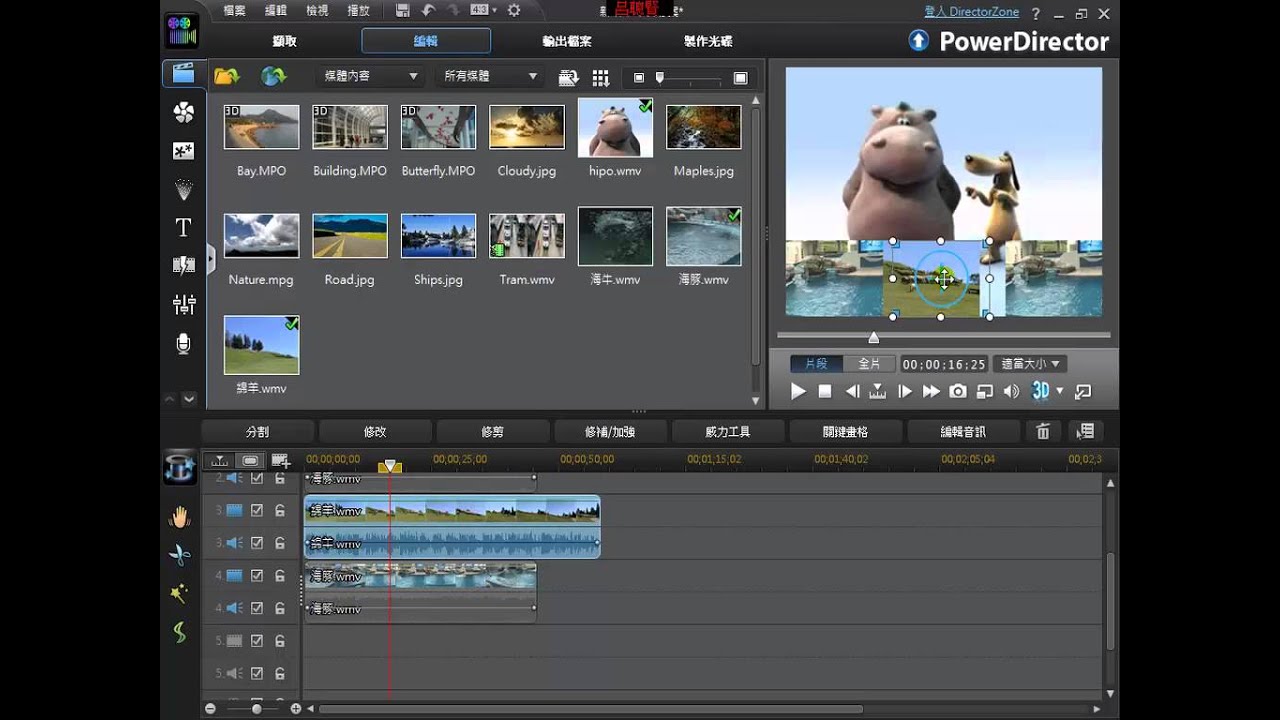This screenshot has height=720, width=1280.
Task: Click the preview seek slider handle
Action: pos(873,337)
